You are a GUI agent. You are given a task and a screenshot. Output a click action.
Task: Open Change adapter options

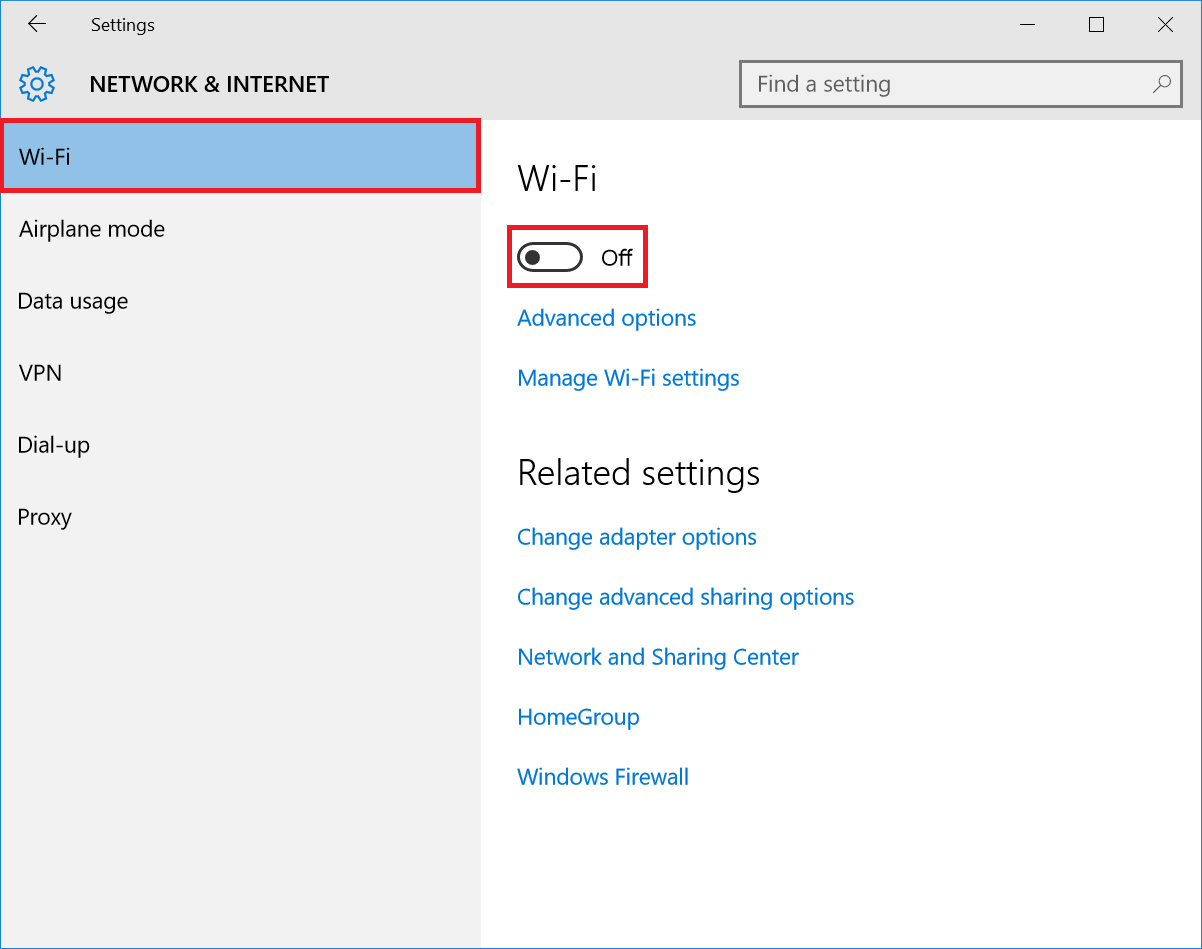[636, 537]
